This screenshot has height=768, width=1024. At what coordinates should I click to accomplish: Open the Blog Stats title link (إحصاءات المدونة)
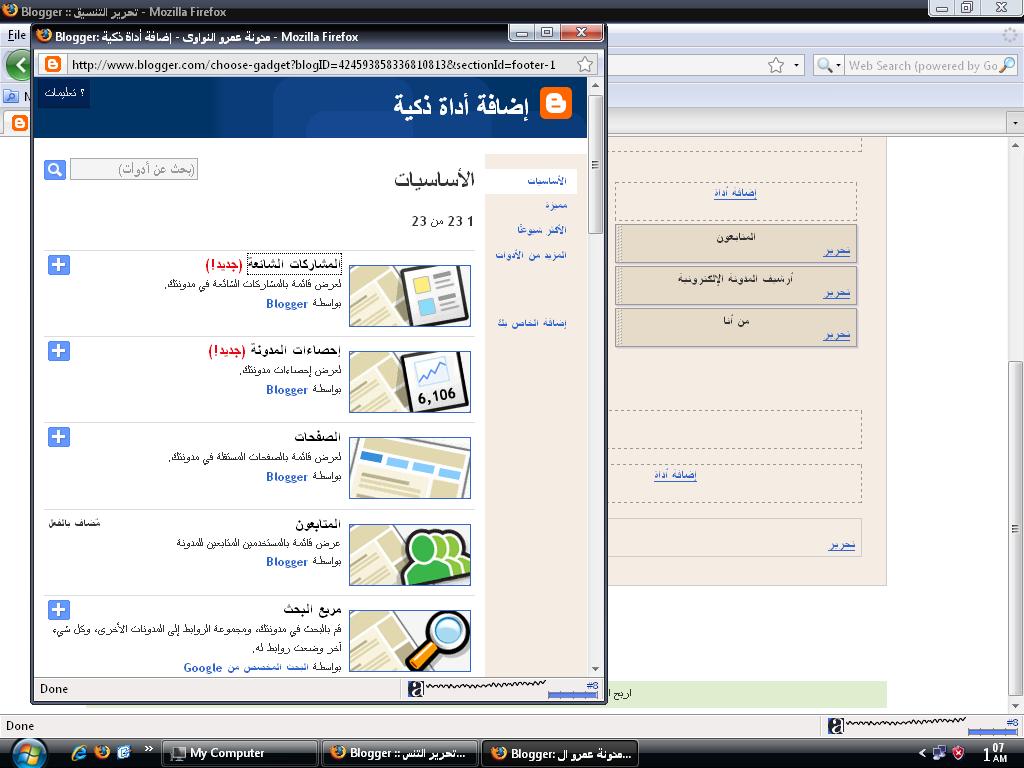pyautogui.click(x=295, y=351)
